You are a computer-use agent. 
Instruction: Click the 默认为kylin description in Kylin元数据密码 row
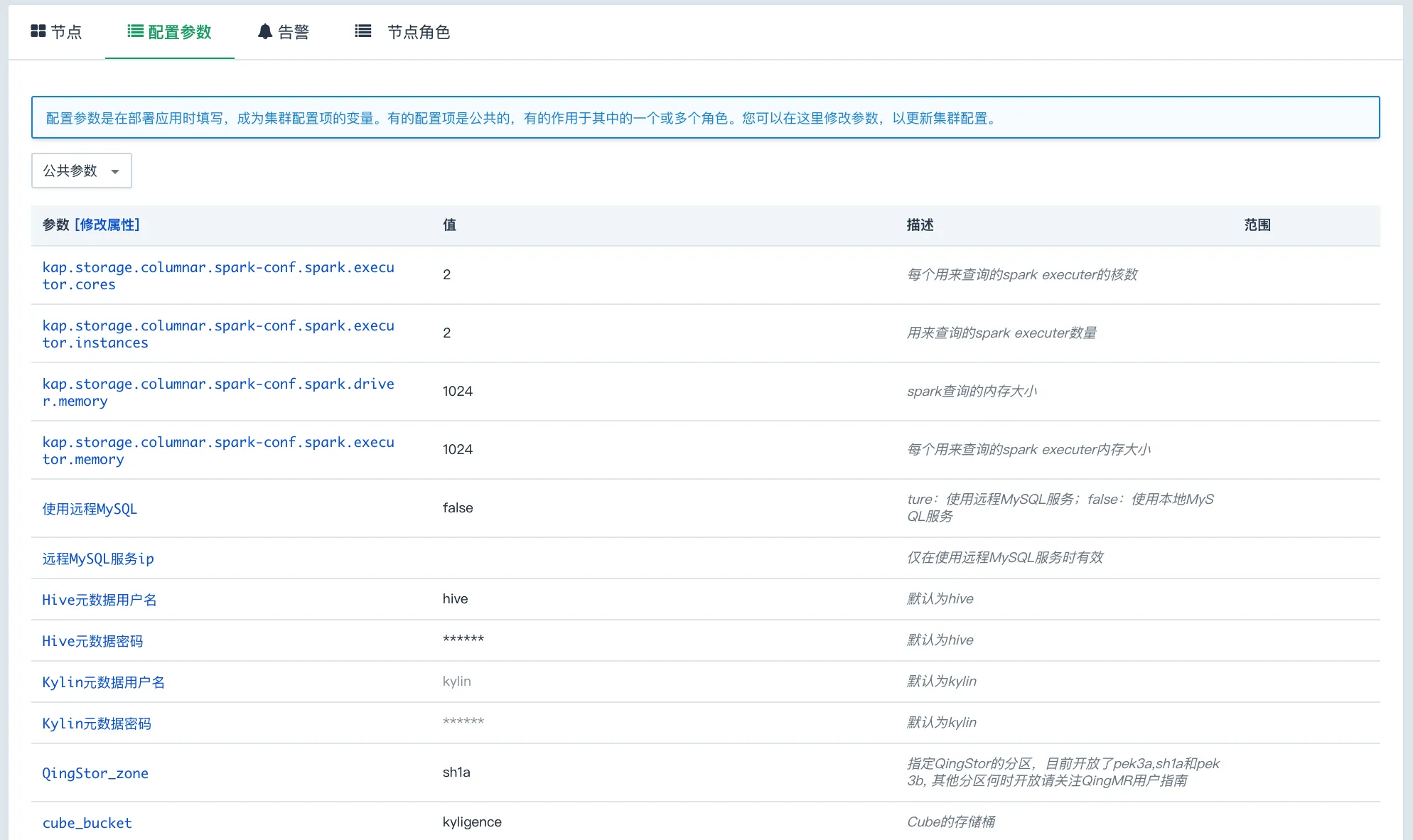pyautogui.click(x=942, y=722)
